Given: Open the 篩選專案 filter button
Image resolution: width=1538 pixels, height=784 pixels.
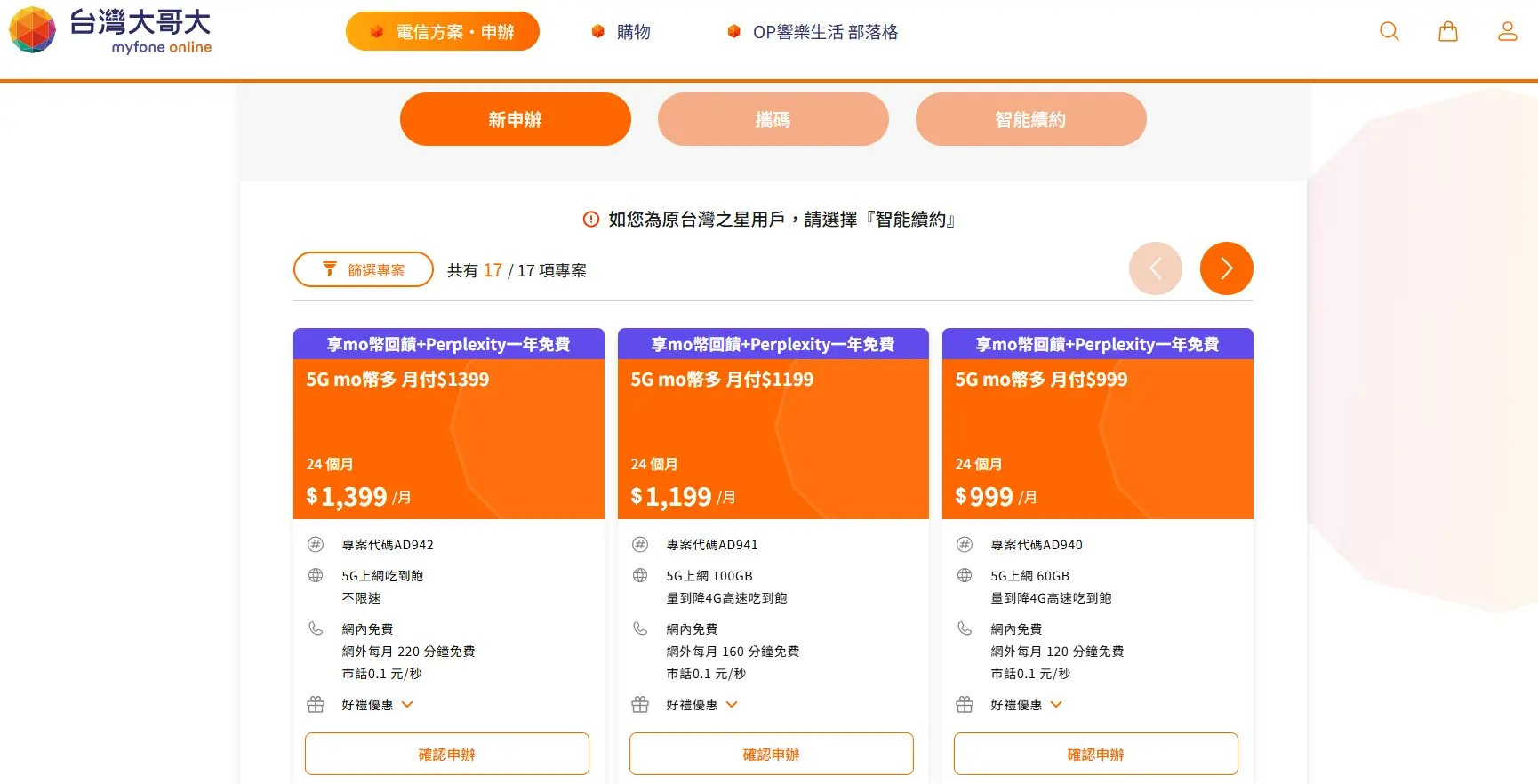Looking at the screenshot, I should pos(364,269).
